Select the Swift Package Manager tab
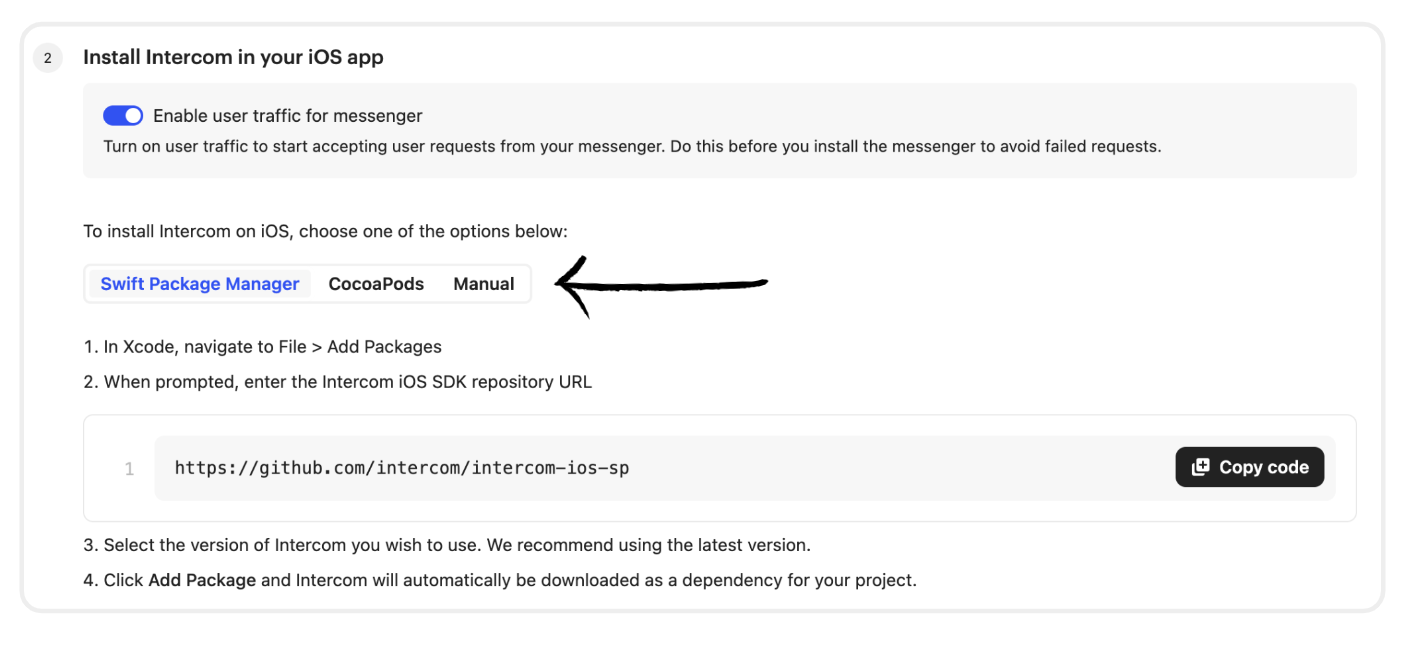1402x646 pixels. (x=200, y=284)
